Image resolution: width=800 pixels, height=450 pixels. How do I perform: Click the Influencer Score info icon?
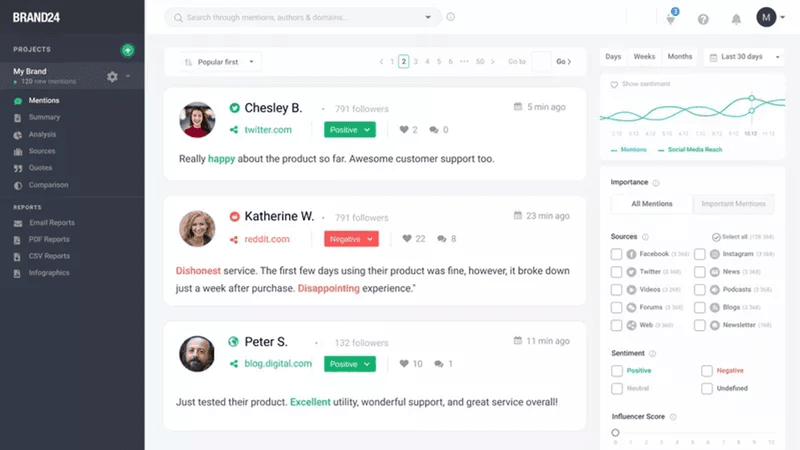click(673, 417)
